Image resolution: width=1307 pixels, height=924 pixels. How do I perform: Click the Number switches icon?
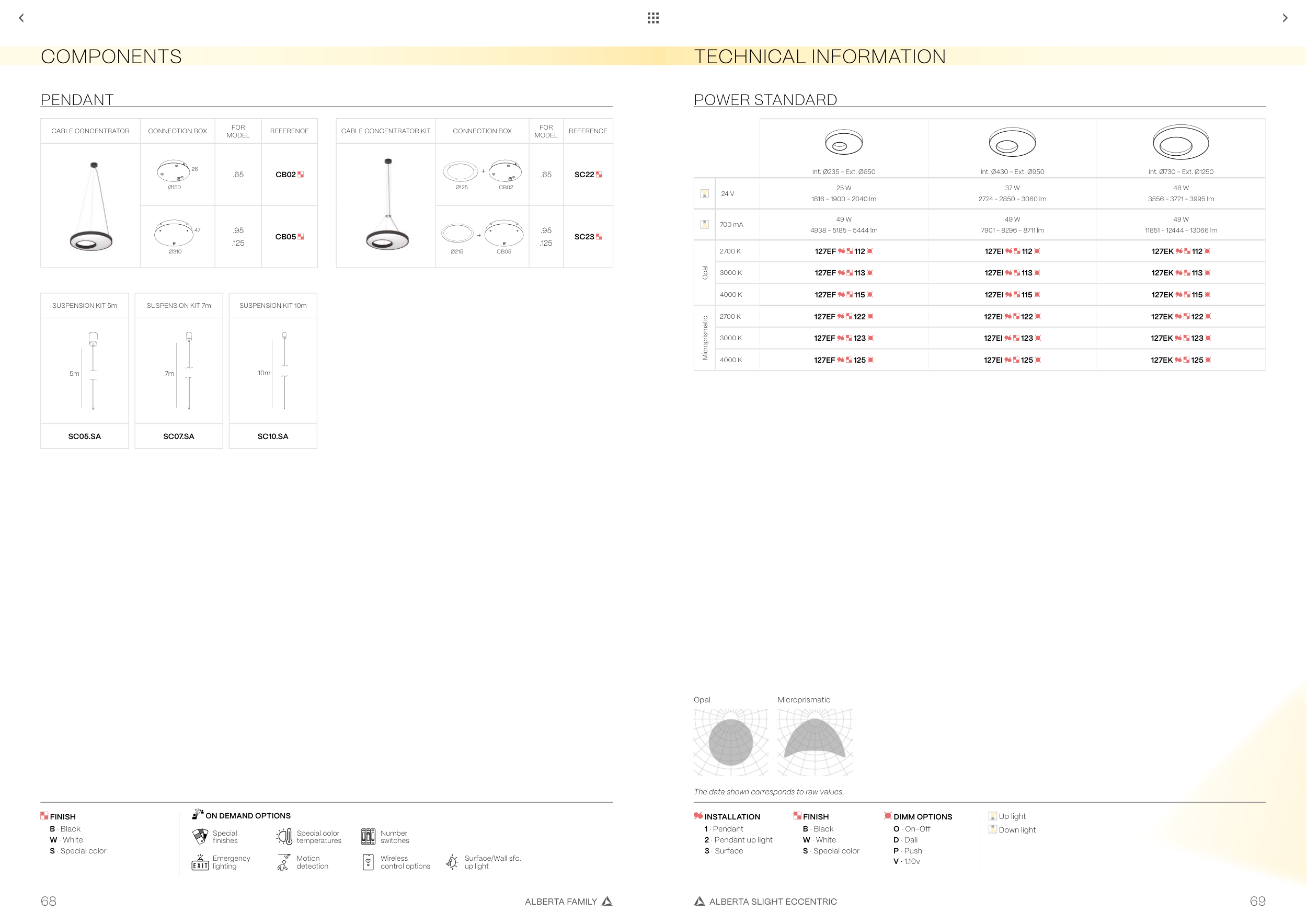point(368,836)
